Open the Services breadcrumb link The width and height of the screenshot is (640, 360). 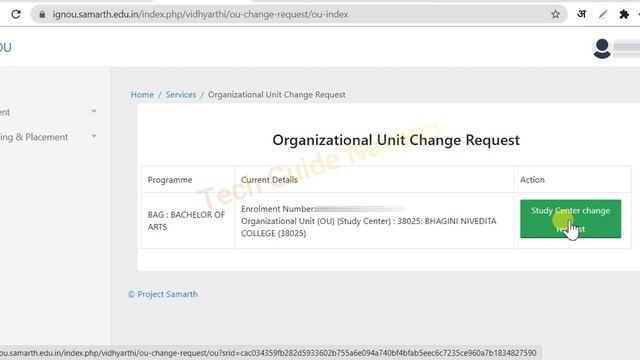(181, 95)
